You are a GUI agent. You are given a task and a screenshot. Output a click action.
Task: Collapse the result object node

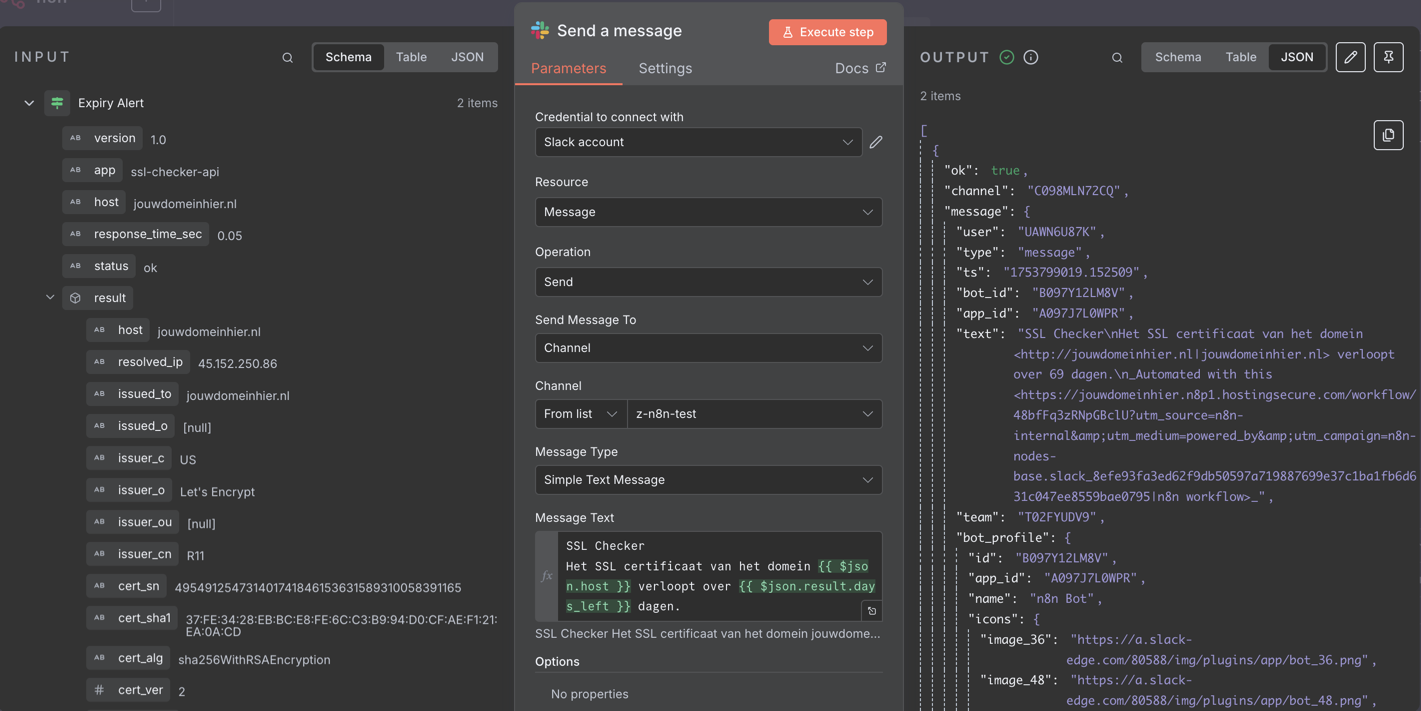click(x=50, y=298)
